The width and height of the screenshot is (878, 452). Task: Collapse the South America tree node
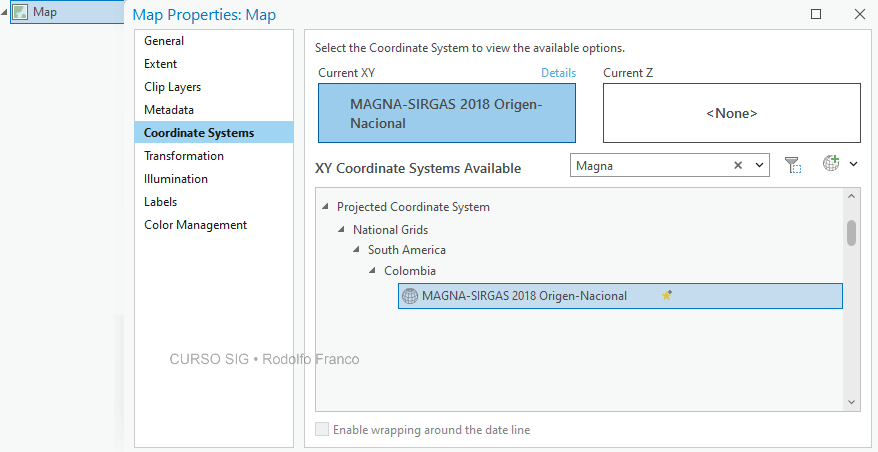[357, 251]
